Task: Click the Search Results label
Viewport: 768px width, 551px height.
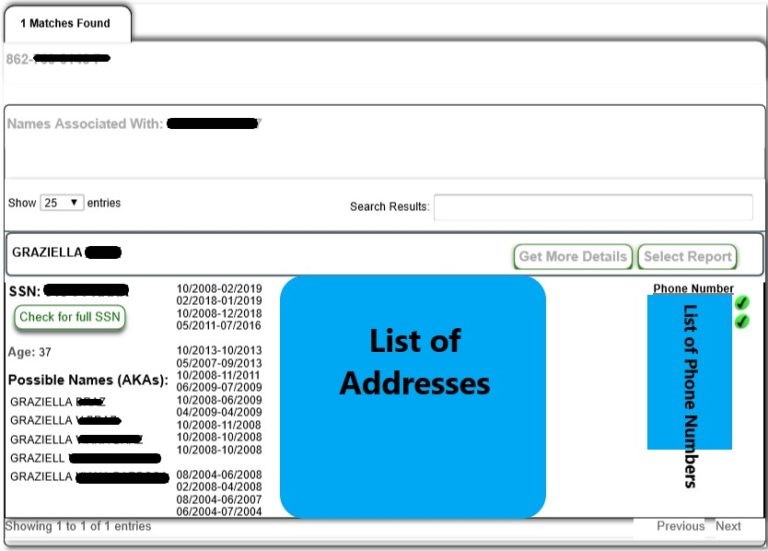Action: (389, 207)
